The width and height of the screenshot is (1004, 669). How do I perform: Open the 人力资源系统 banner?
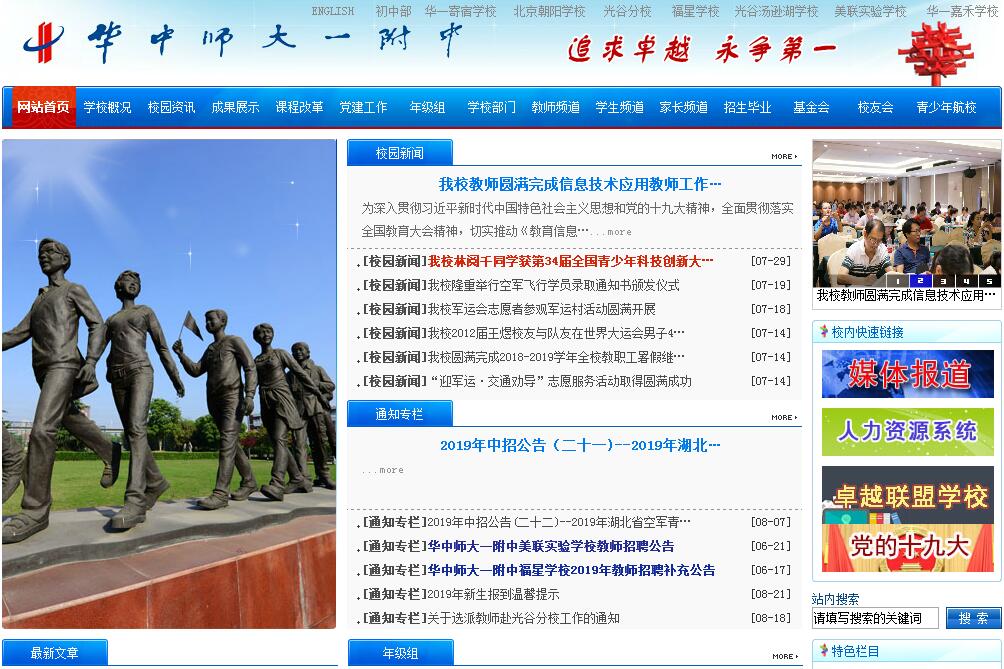tap(908, 432)
